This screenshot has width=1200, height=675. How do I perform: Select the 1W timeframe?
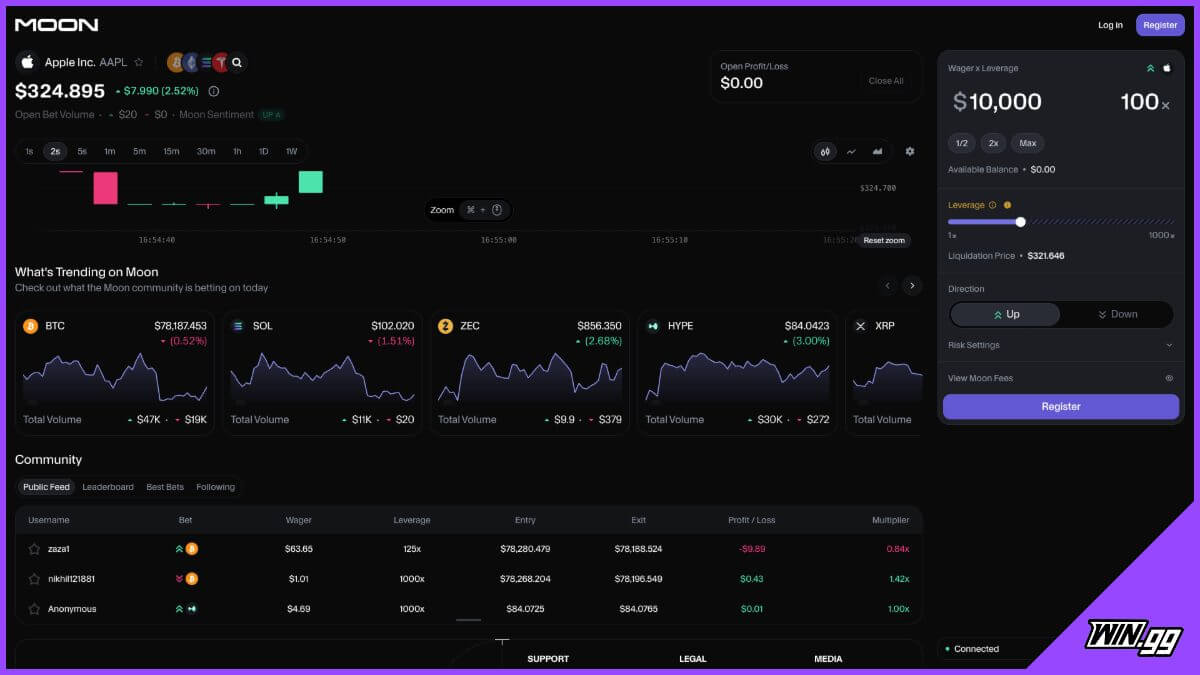[292, 152]
